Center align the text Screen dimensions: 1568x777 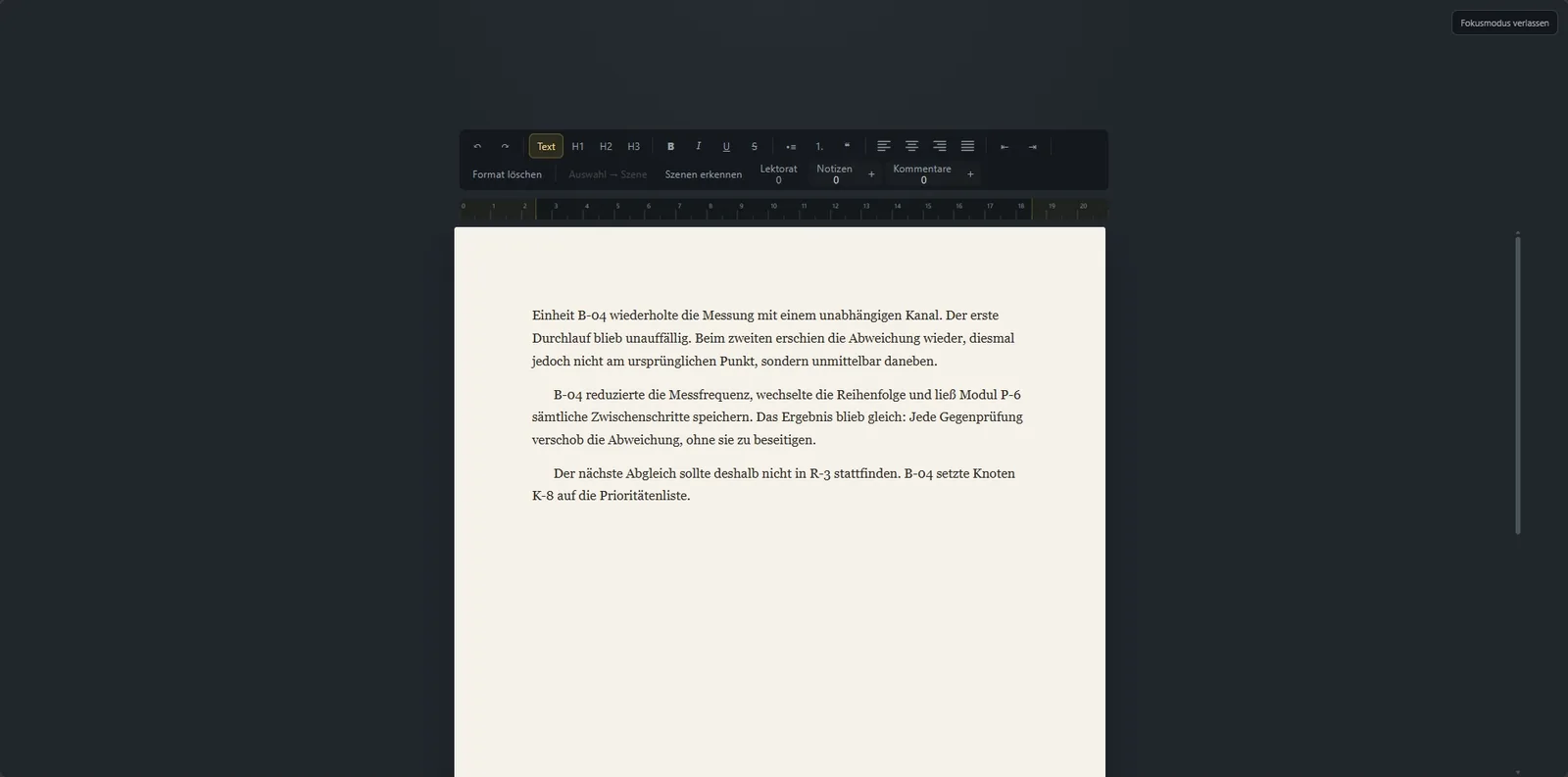[x=911, y=146]
